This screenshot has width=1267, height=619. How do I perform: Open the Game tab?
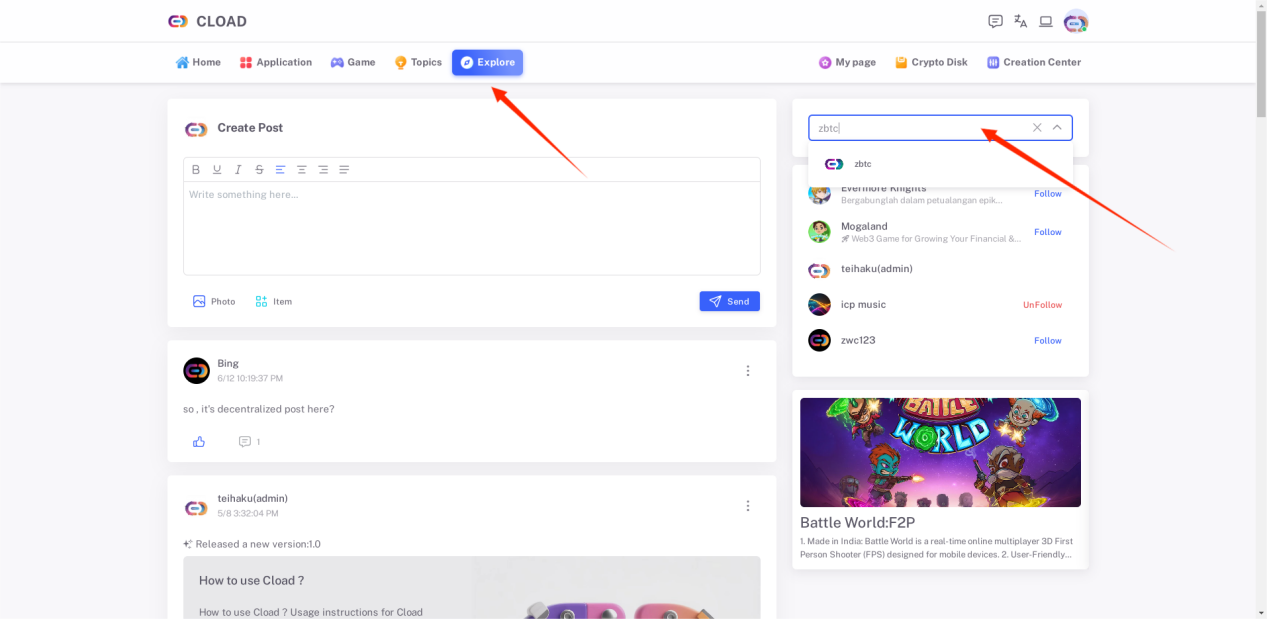353,62
